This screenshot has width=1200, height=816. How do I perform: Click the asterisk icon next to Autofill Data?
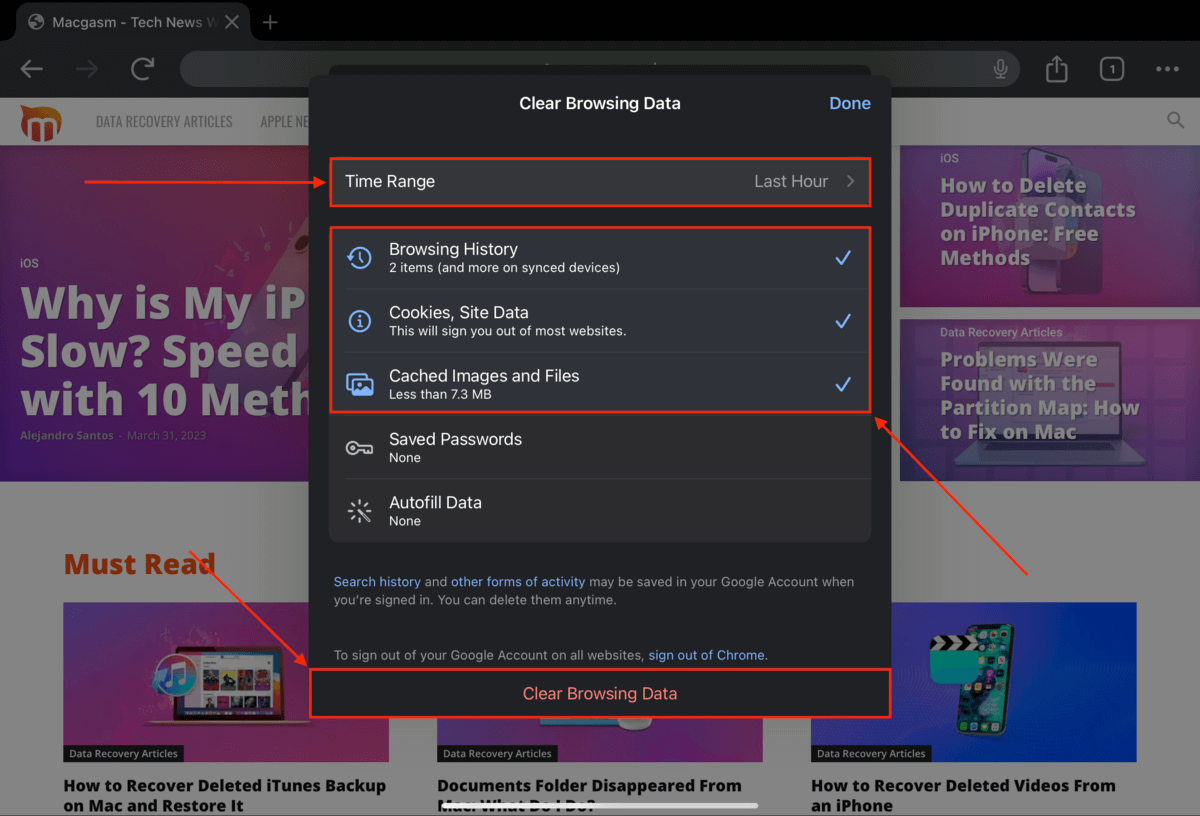[360, 511]
